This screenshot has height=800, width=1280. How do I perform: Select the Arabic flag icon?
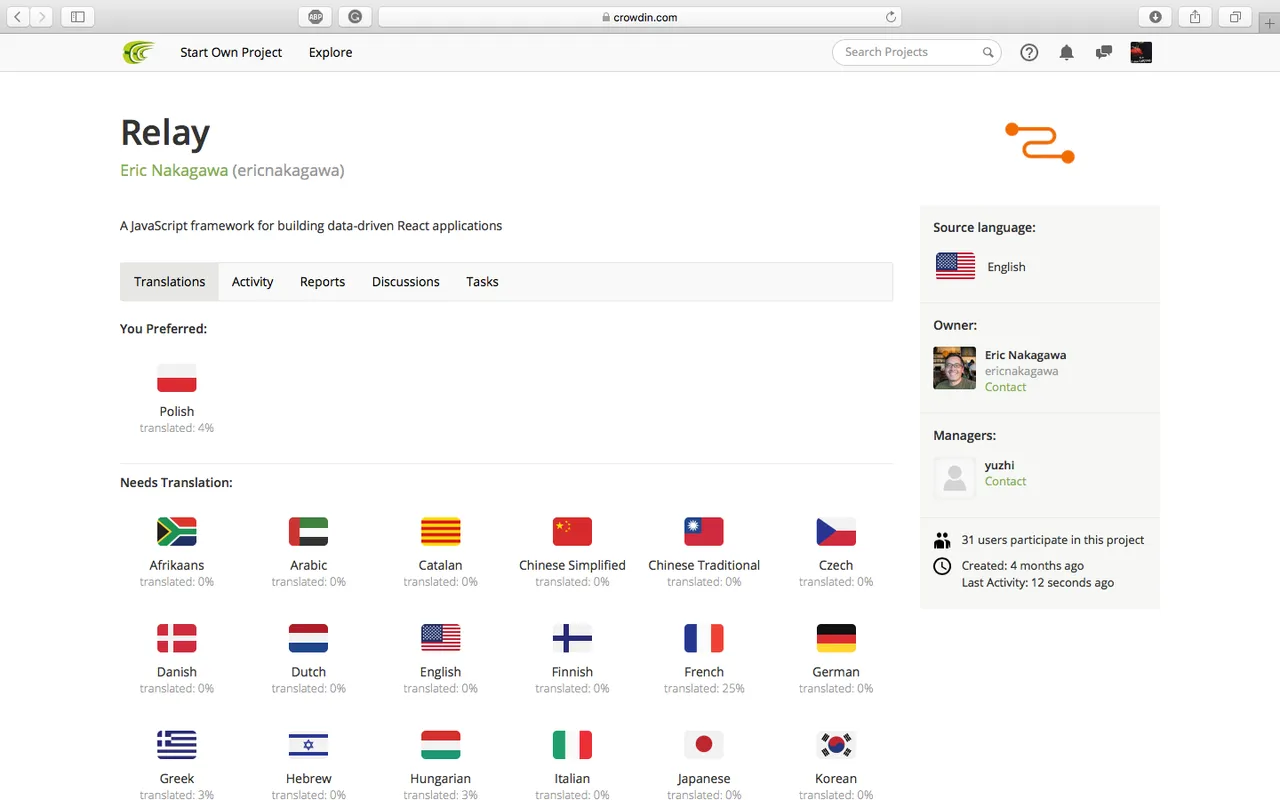309,531
